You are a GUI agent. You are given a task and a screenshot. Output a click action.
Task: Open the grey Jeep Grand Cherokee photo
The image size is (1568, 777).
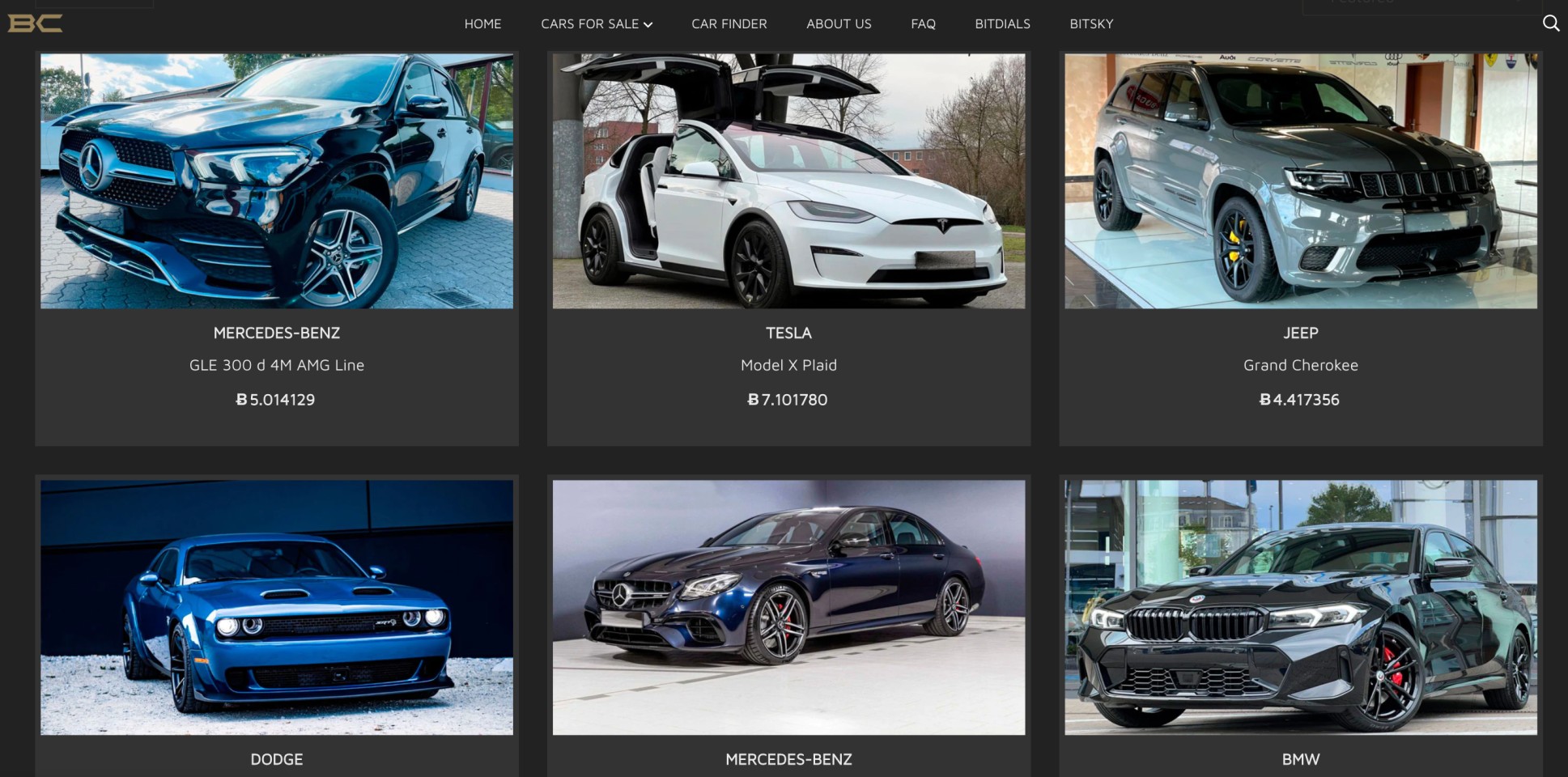coord(1301,181)
